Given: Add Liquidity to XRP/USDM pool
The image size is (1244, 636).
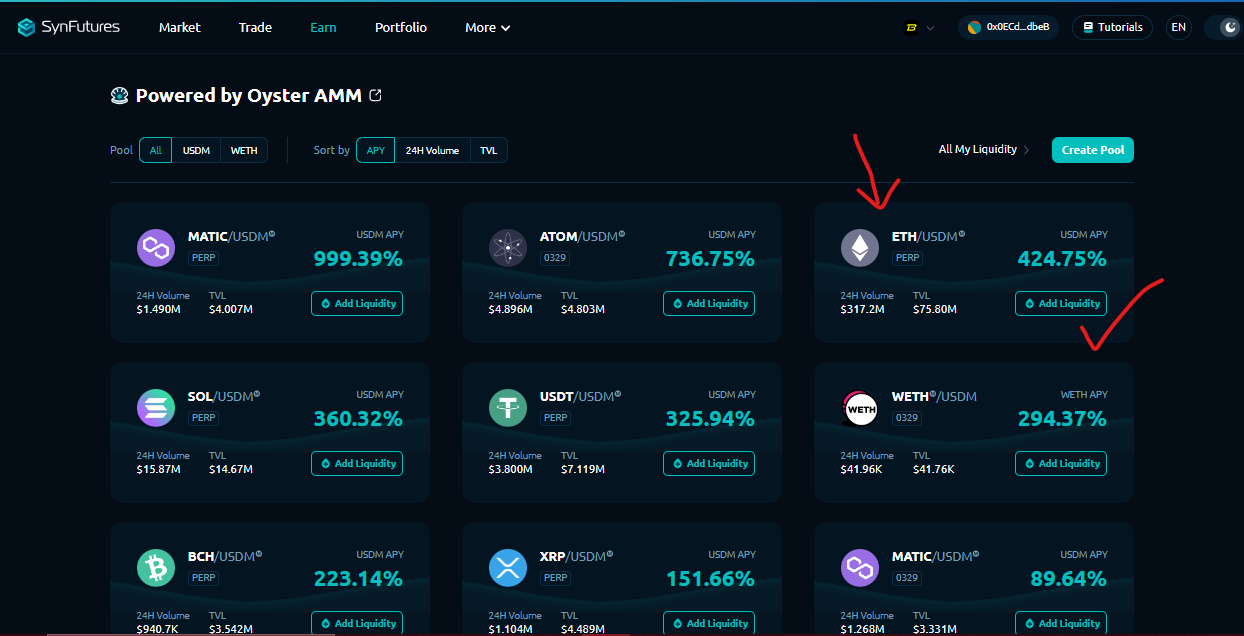Looking at the screenshot, I should [709, 623].
